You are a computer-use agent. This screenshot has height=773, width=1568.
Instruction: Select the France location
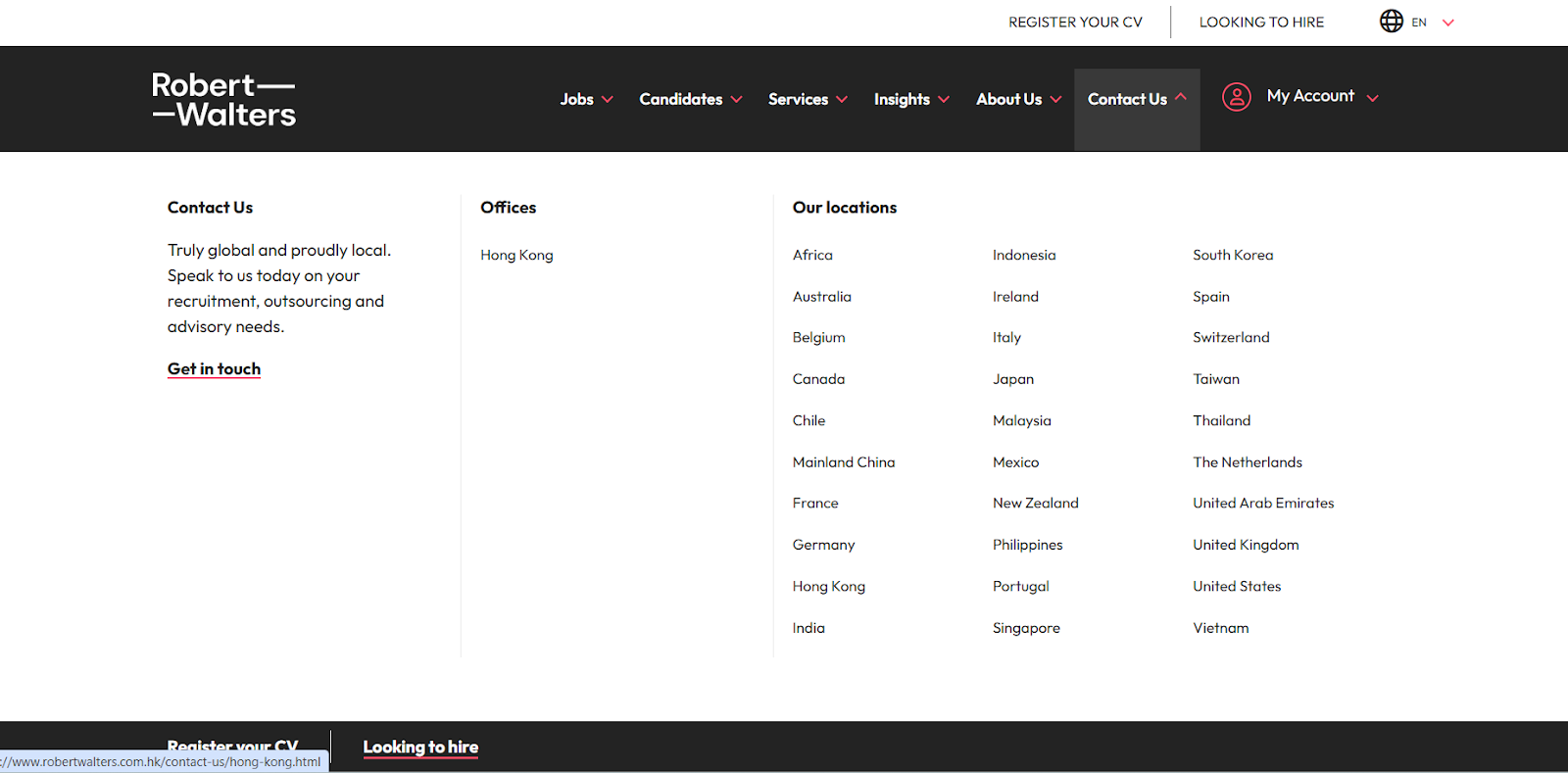815,503
